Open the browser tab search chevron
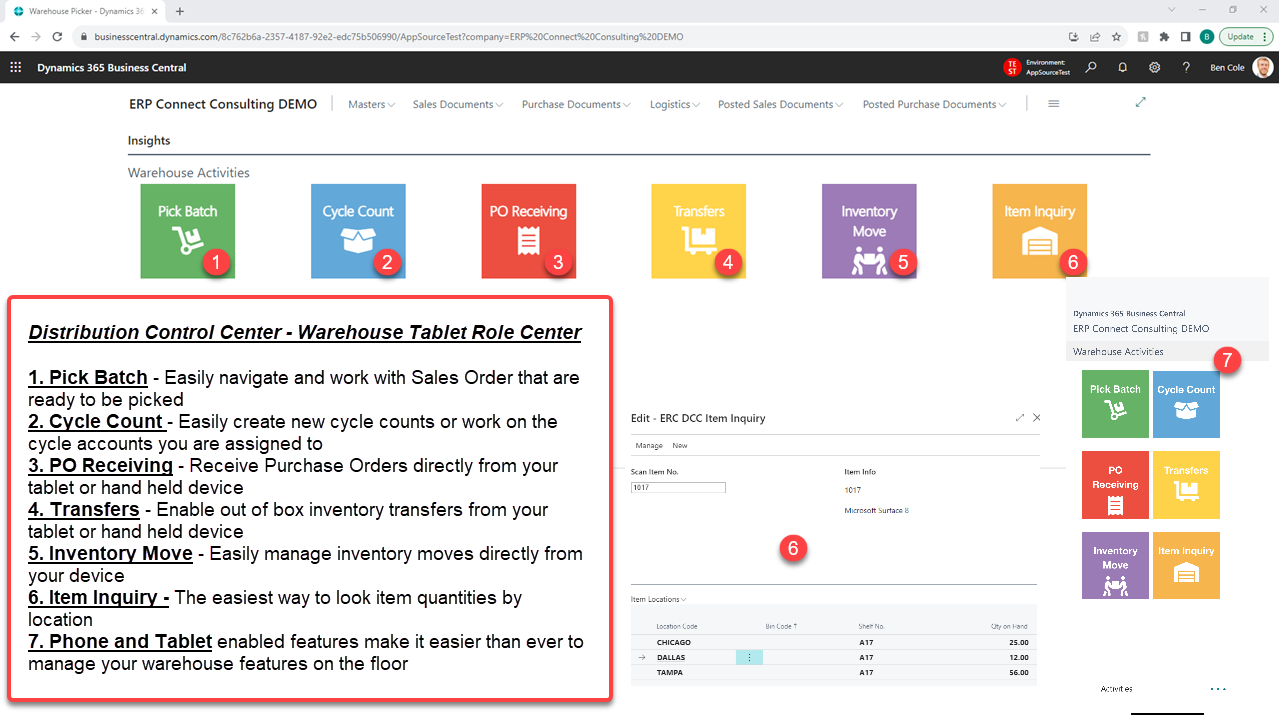 tap(1171, 10)
